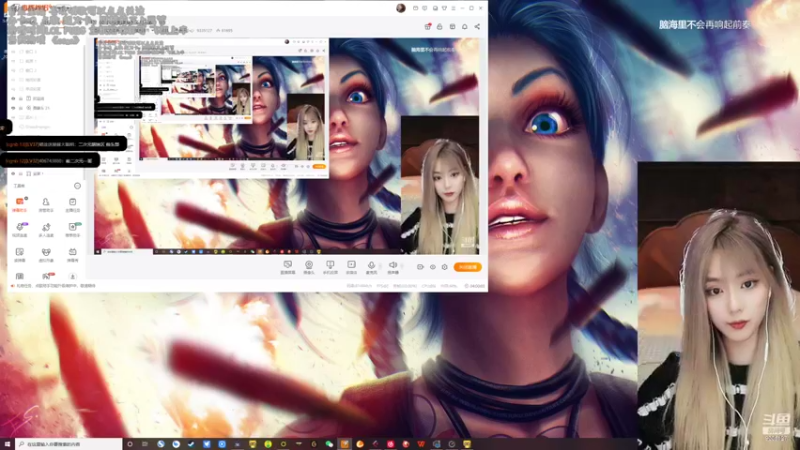
Task: Open WeChat from the taskbar
Action: [329, 444]
